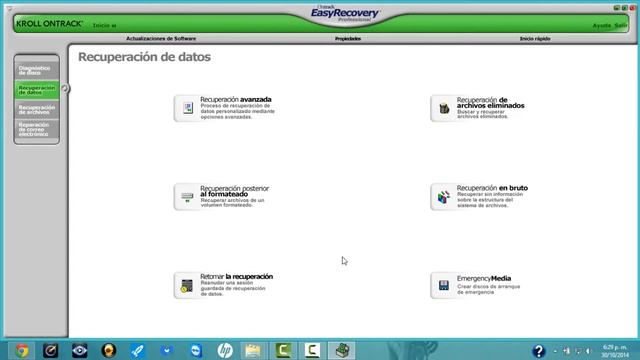
Task: Open the Recuperación de archivos sidebar tab
Action: (x=36, y=109)
